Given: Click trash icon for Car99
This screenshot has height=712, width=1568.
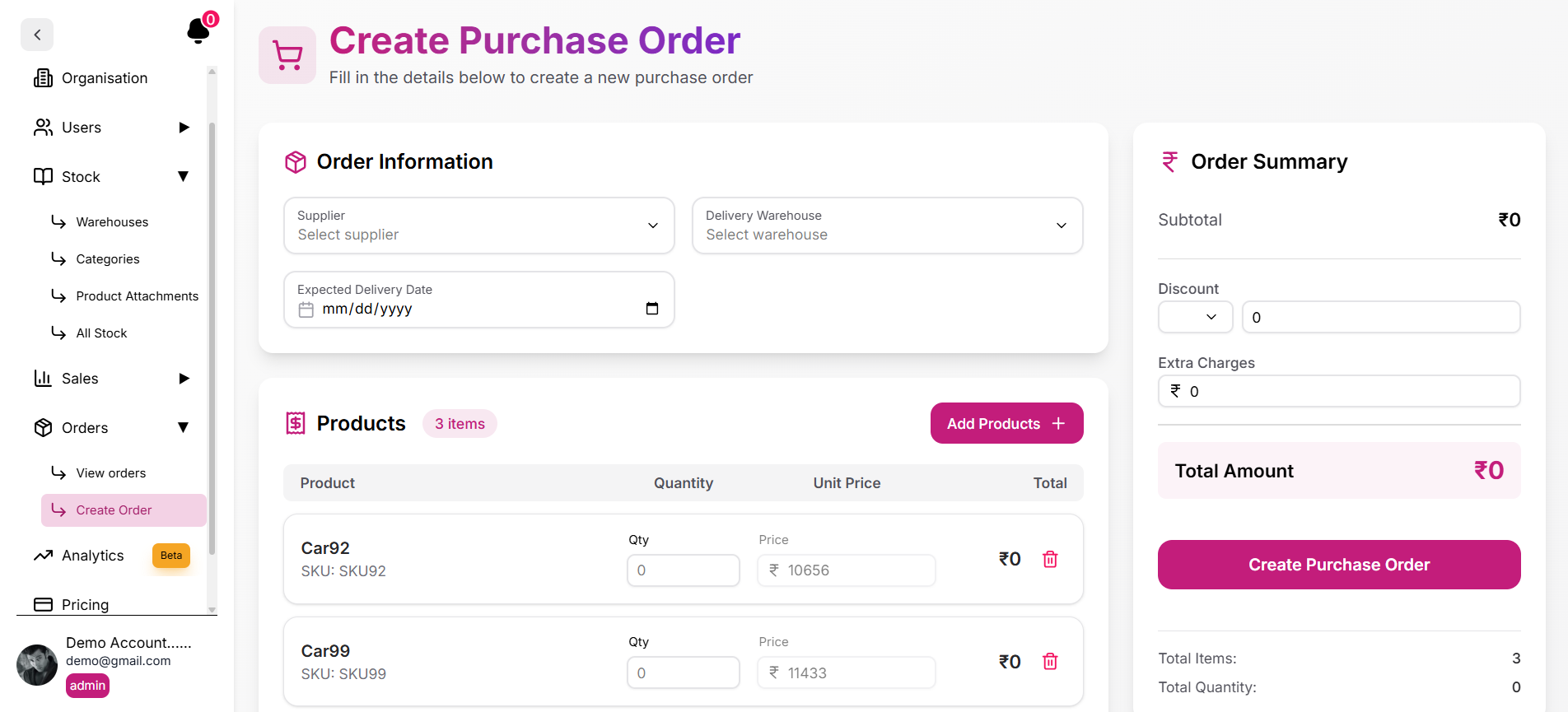Looking at the screenshot, I should click(1050, 662).
